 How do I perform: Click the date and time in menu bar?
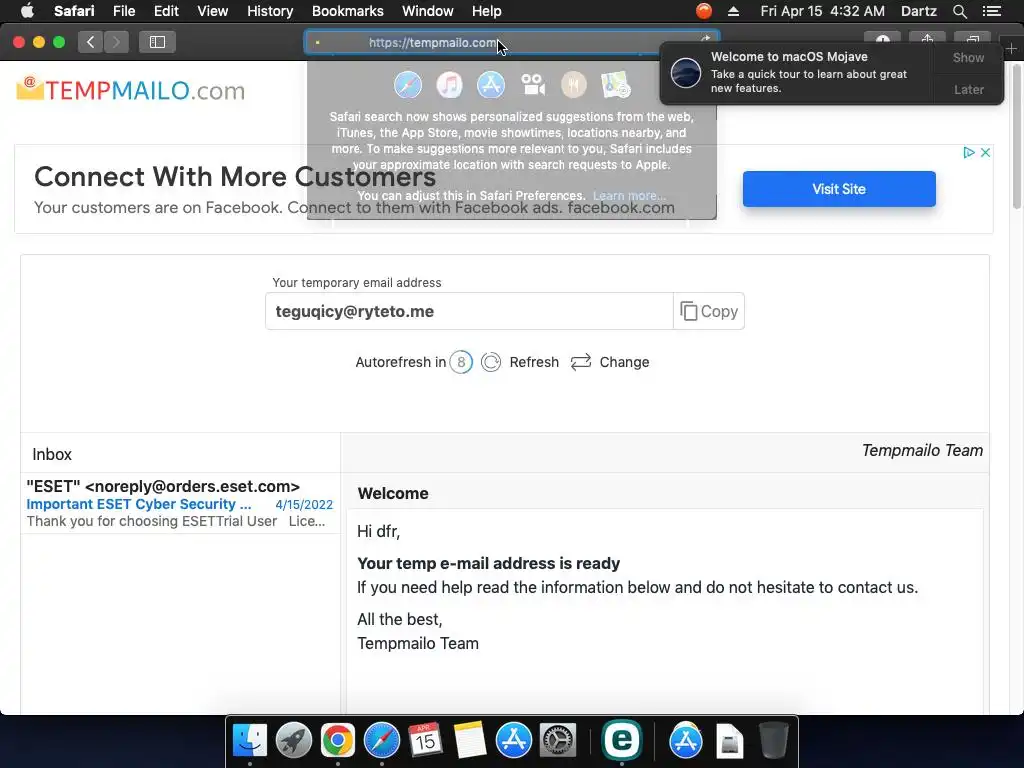pyautogui.click(x=822, y=11)
